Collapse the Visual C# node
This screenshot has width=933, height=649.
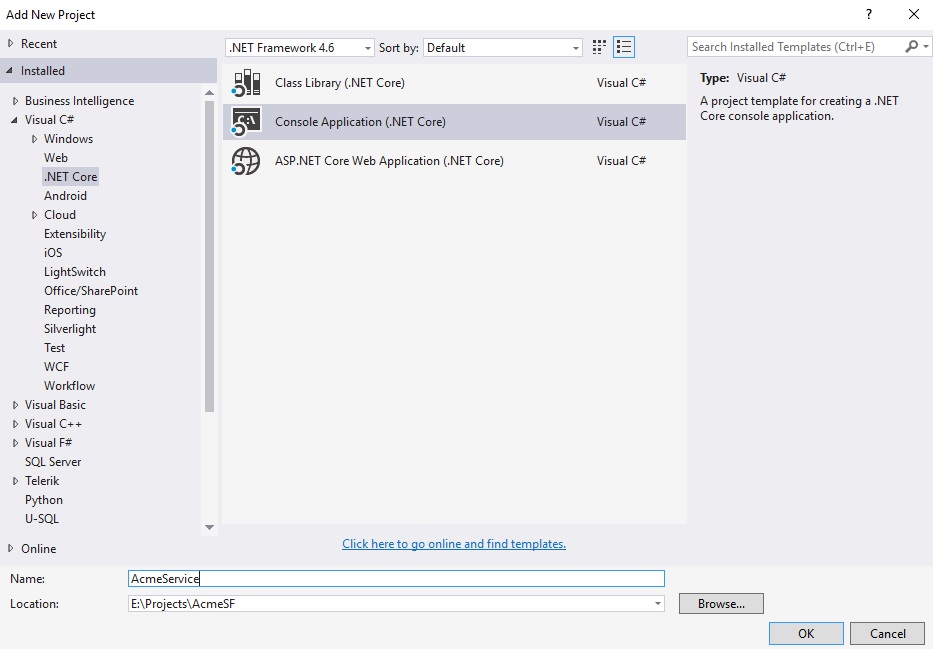[x=15, y=120]
